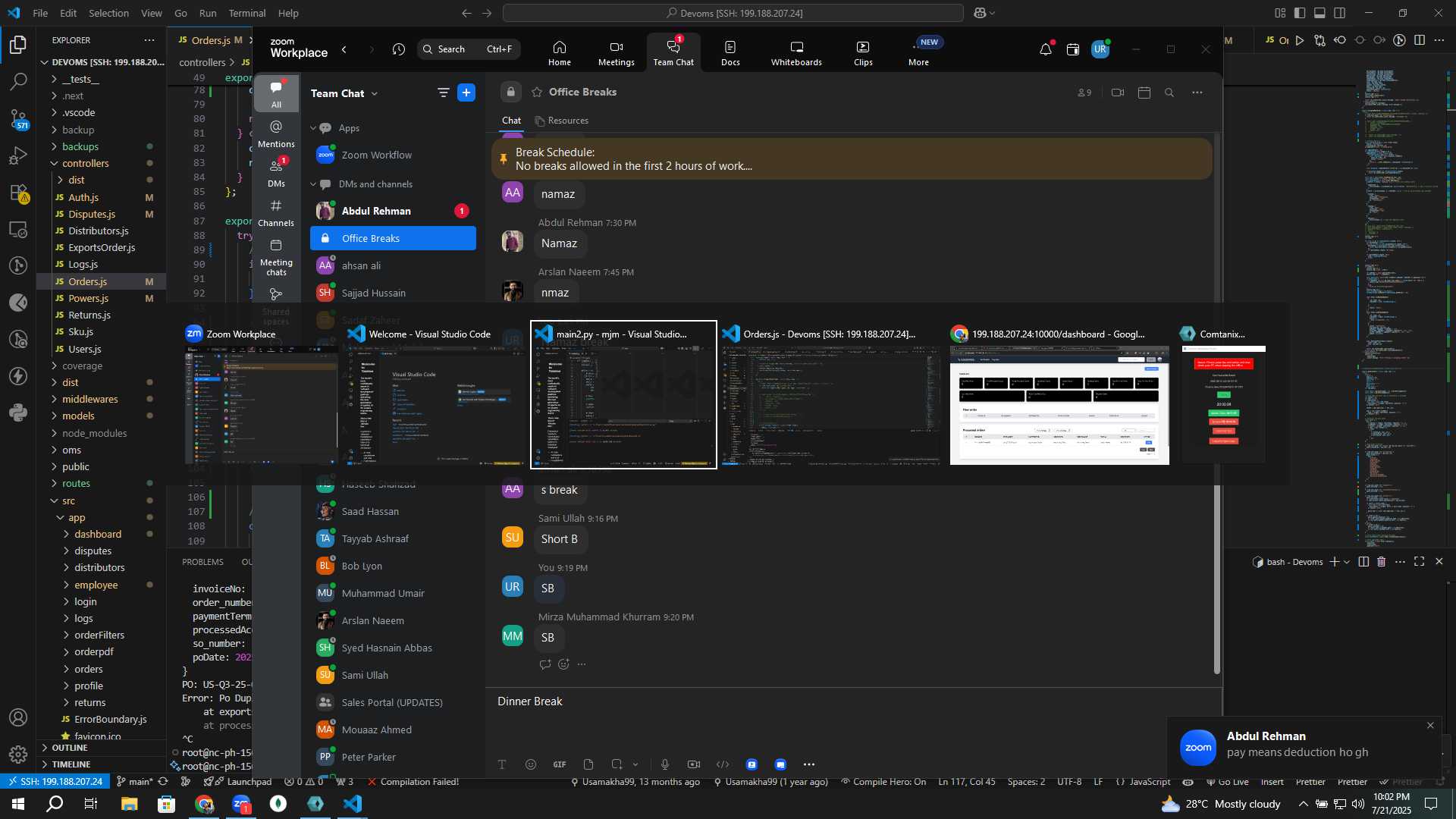The width and height of the screenshot is (1456, 819).
Task: Click the VS Code command center search
Action: 733,13
